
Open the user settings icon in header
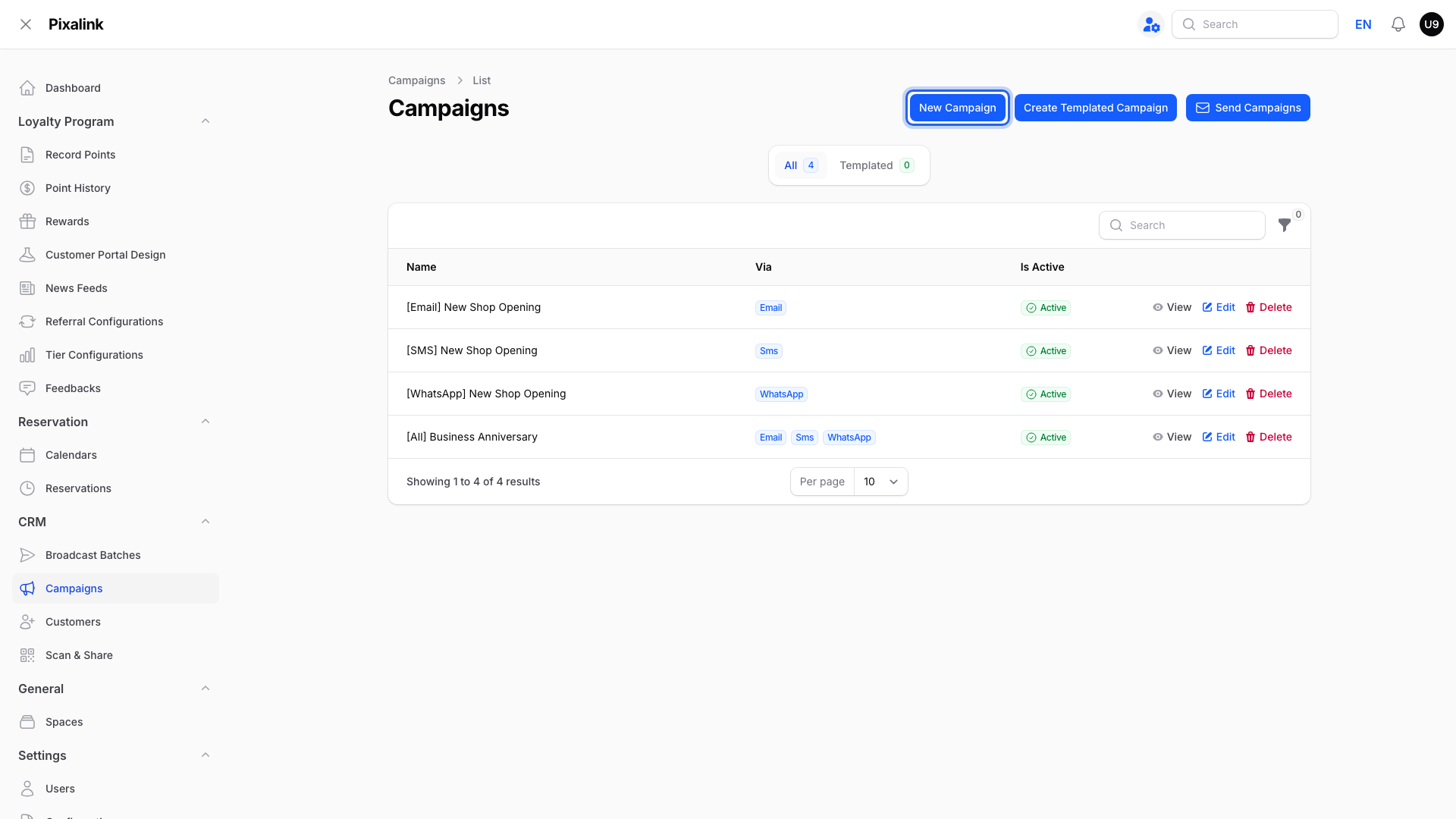1151,24
